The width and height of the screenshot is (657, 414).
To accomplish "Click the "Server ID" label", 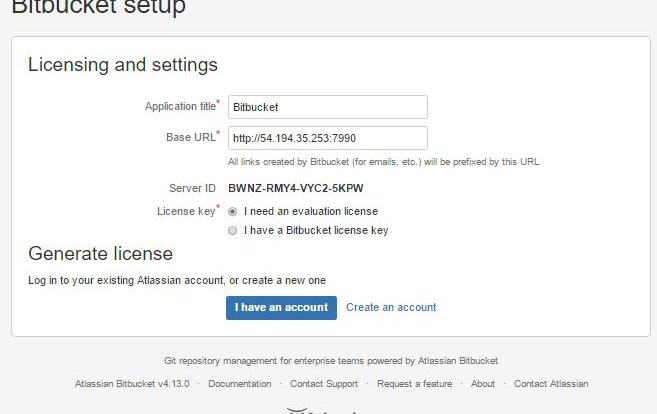I will [x=192, y=188].
